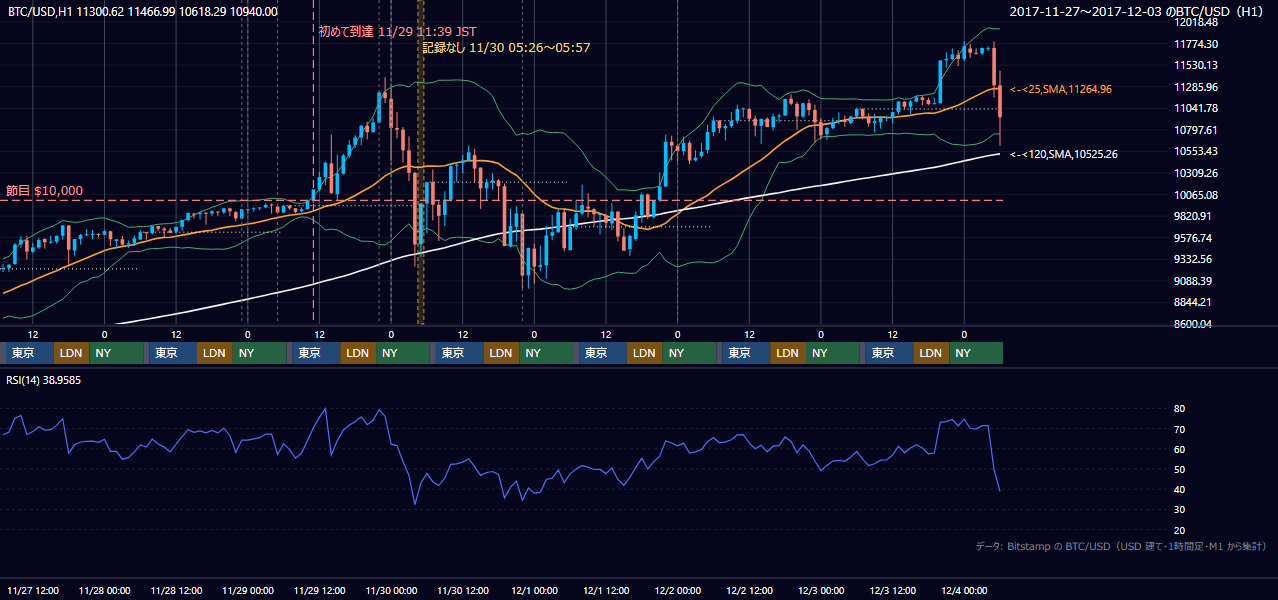Select the 12/1 00:00 date label

[534, 590]
